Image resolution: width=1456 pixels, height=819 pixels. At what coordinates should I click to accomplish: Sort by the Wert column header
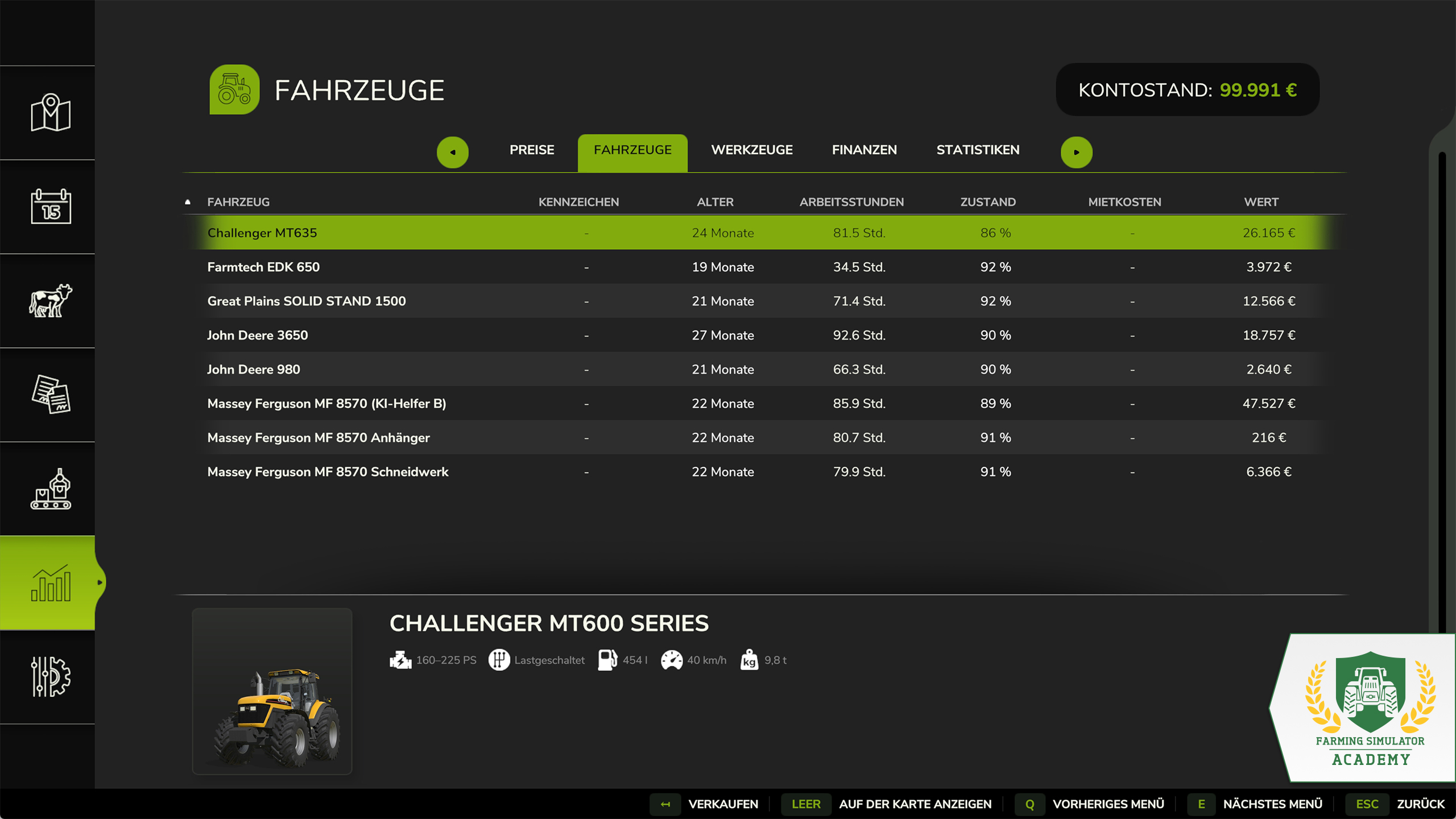[1261, 202]
